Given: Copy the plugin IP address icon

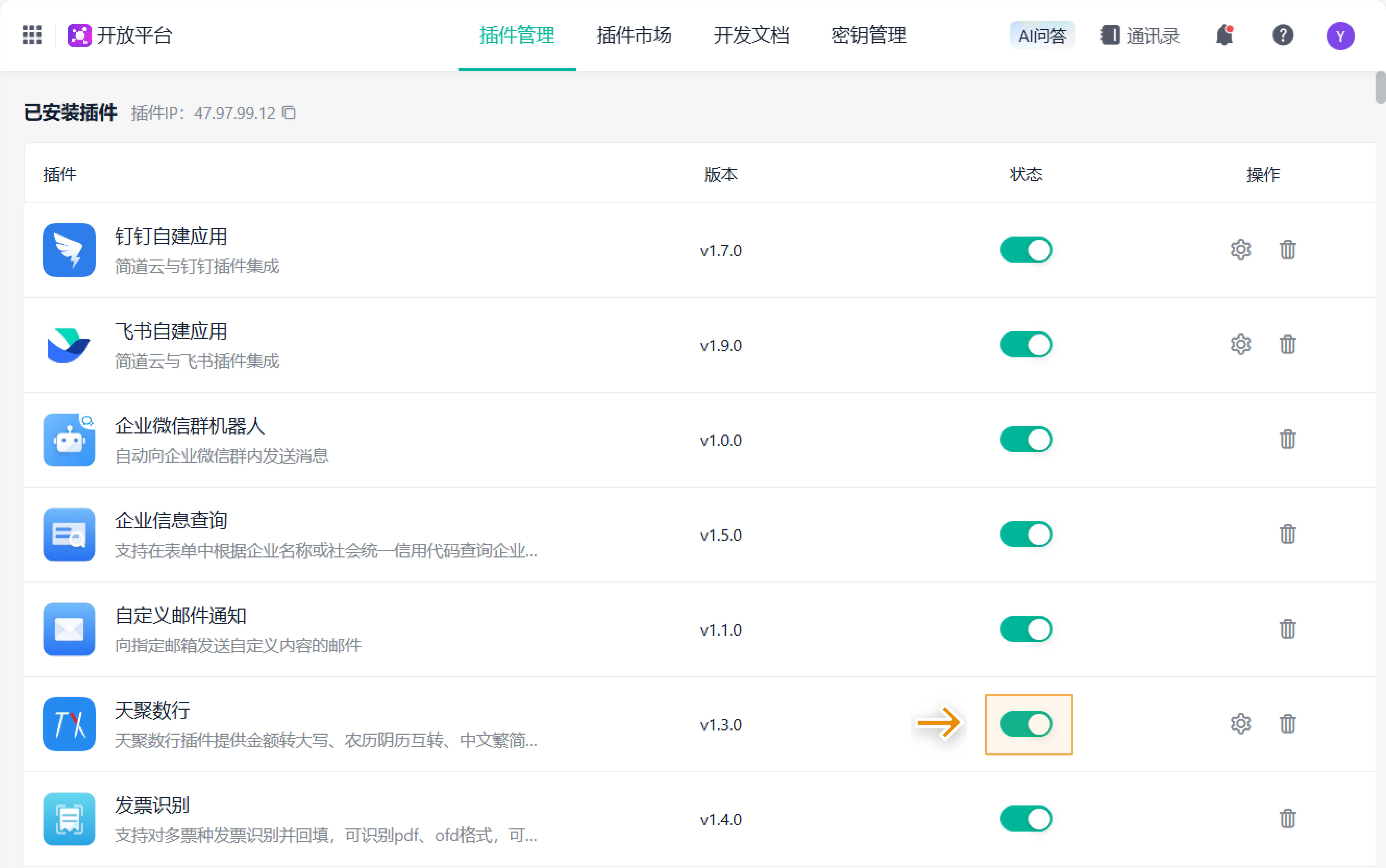Looking at the screenshot, I should 289,113.
